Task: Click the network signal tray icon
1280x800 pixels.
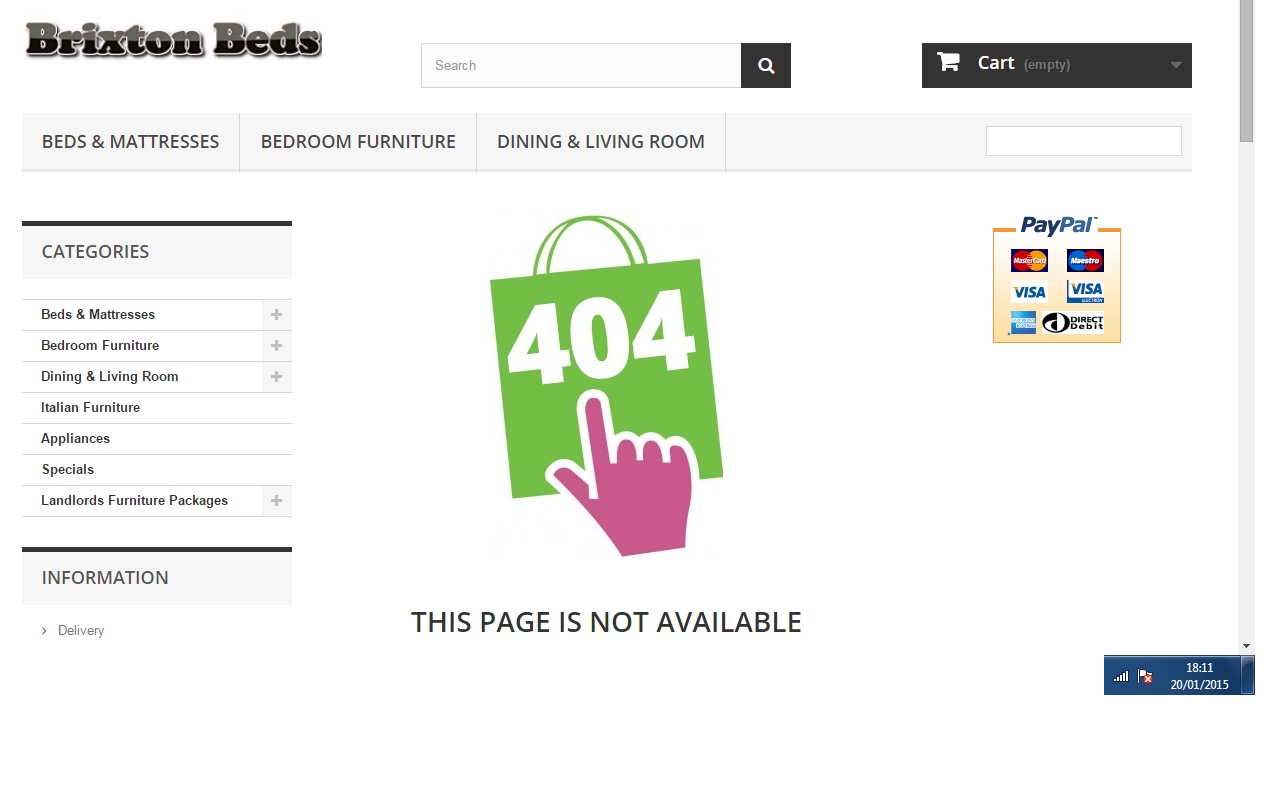Action: tap(1121, 676)
